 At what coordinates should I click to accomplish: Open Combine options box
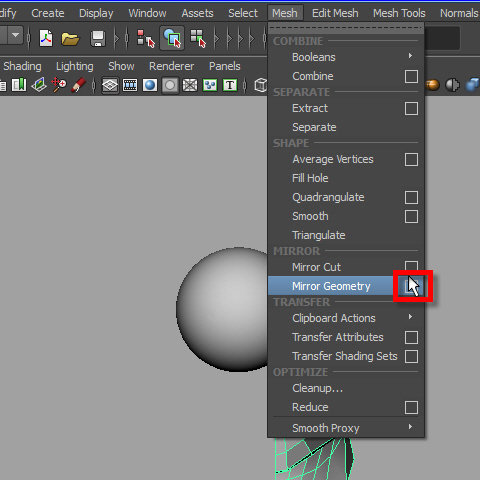tap(411, 76)
